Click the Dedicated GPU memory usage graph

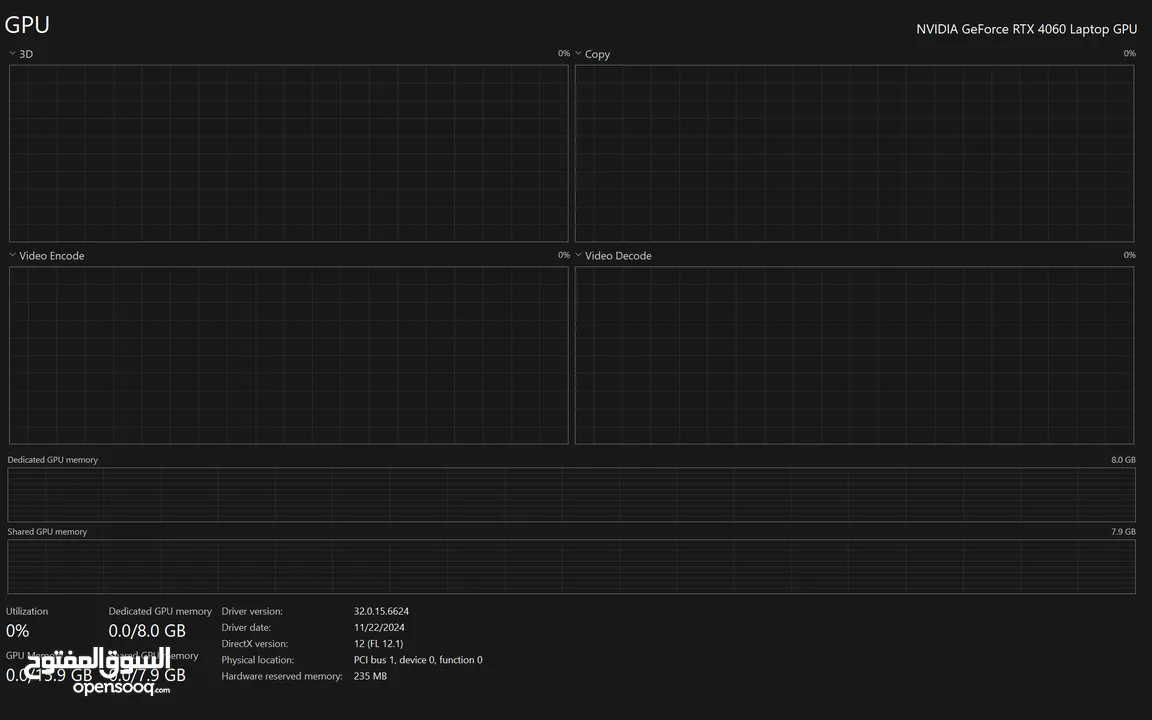(x=572, y=494)
